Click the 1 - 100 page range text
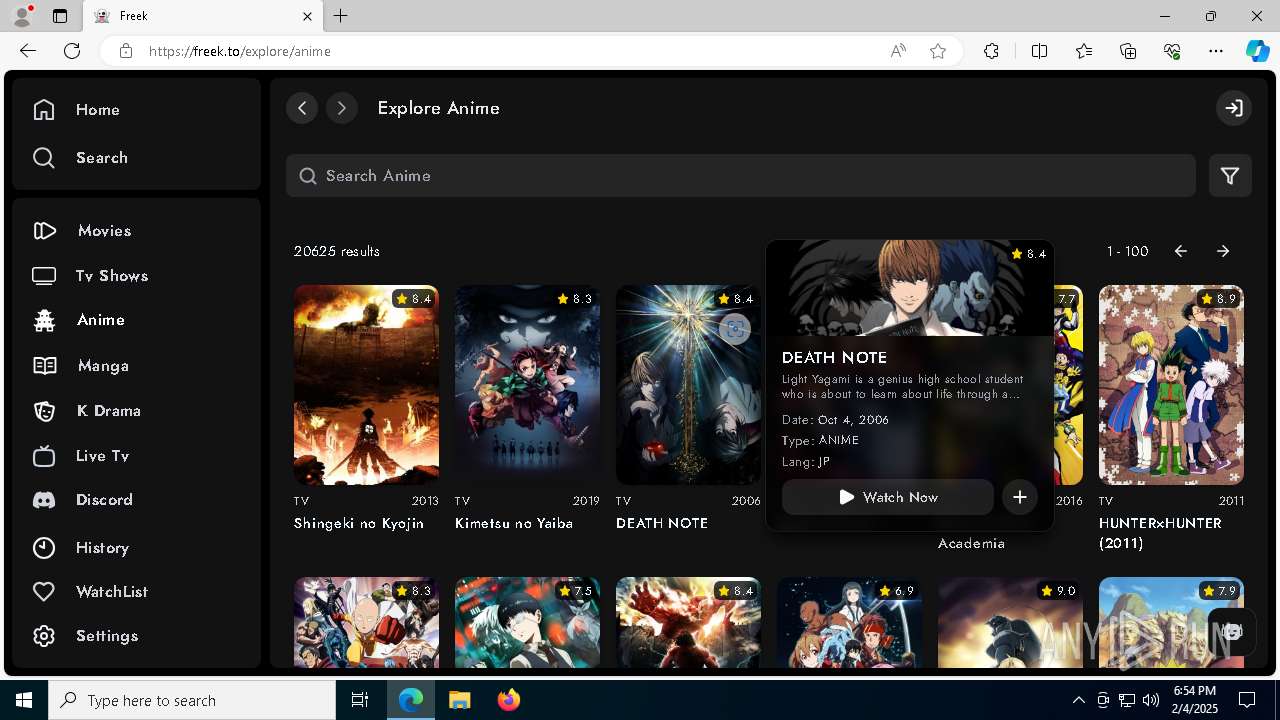The height and width of the screenshot is (720, 1280). click(x=1128, y=252)
